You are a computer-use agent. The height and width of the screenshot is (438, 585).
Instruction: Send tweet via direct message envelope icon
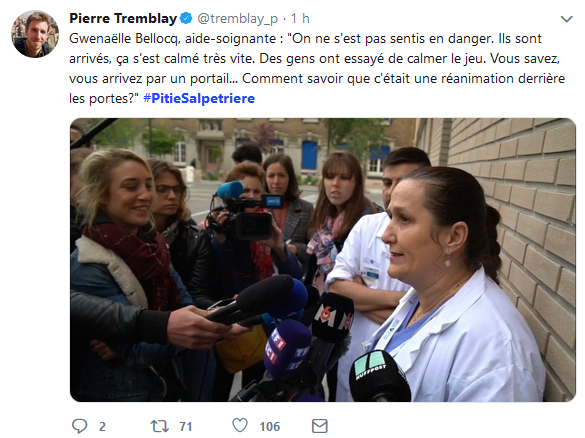pos(320,426)
